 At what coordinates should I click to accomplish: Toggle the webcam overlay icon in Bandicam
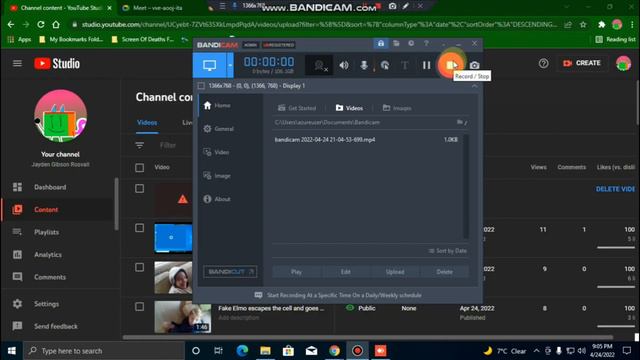[319, 65]
